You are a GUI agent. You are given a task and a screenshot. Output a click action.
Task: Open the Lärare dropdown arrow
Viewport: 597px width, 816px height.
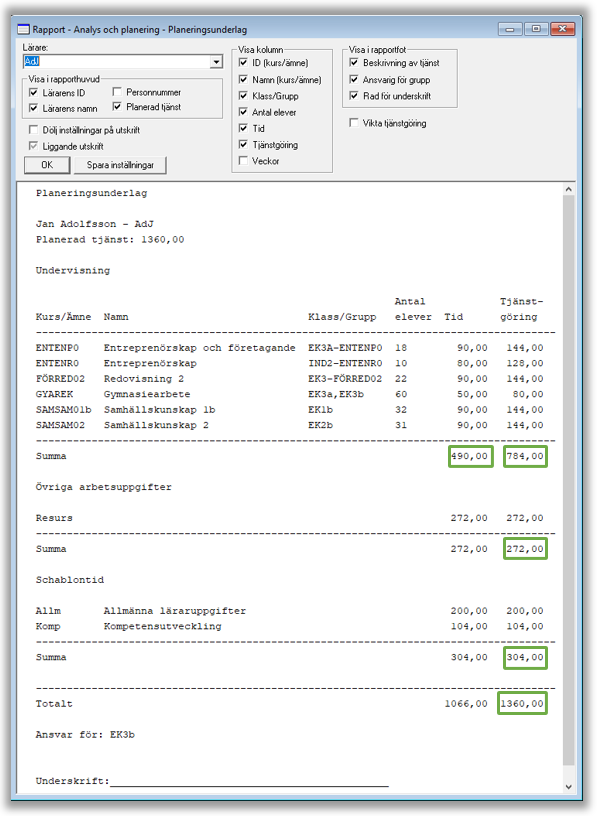click(x=216, y=62)
